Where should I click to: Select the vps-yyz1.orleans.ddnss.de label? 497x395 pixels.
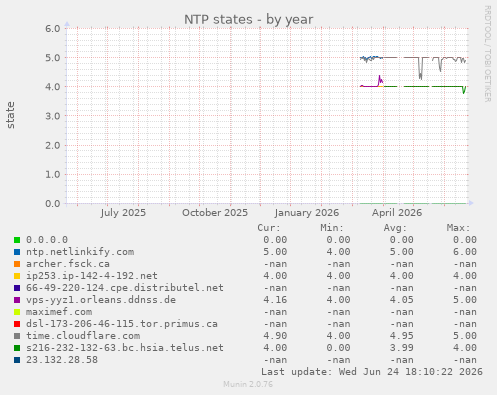pyautogui.click(x=101, y=300)
